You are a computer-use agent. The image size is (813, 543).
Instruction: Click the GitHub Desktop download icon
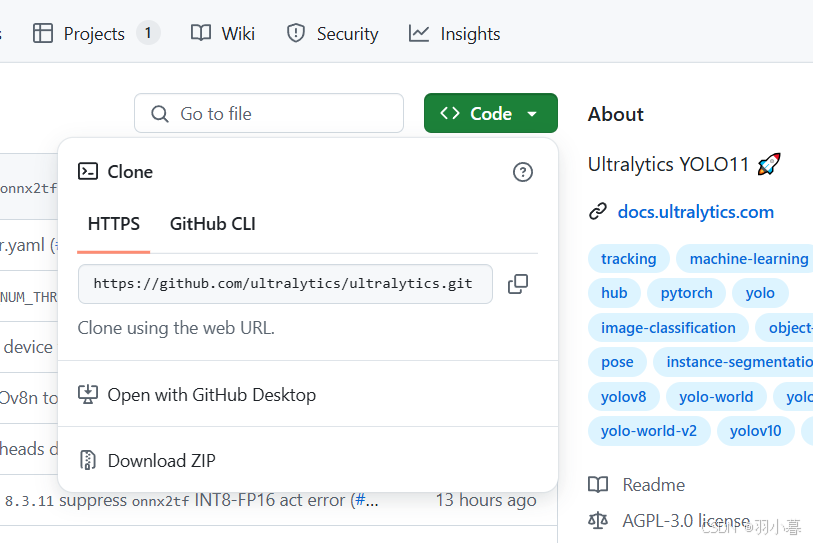coord(88,395)
